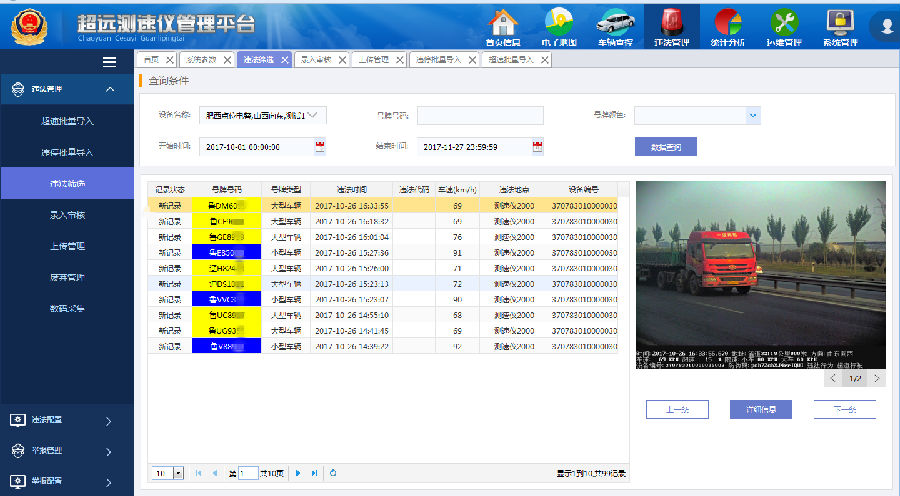Open the end time calendar picker
The image size is (900, 496).
click(x=537, y=147)
